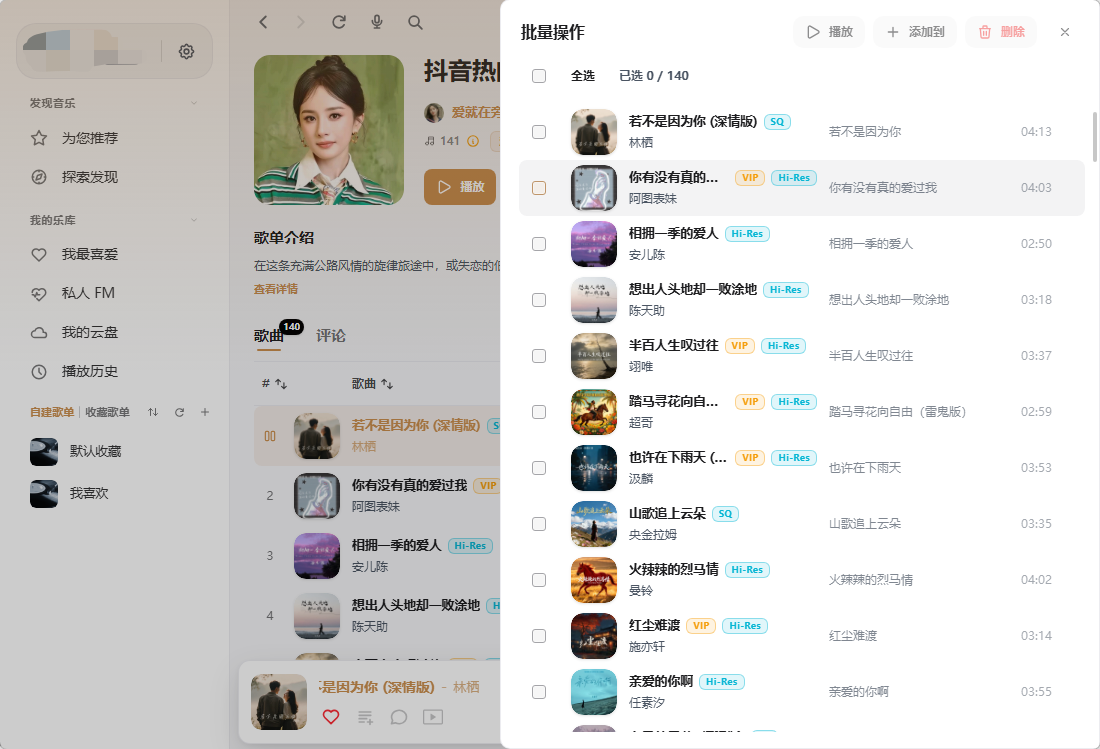Click the forward navigation arrow
Image resolution: width=1100 pixels, height=749 pixels.
coord(301,22)
